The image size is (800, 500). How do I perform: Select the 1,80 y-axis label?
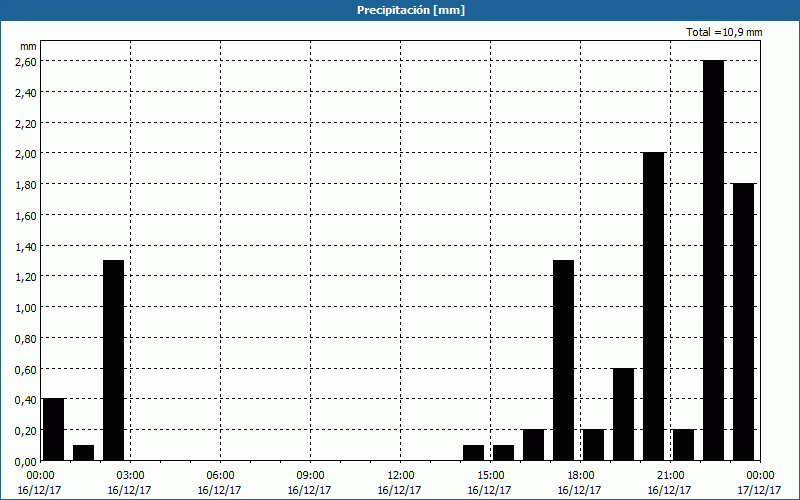(x=26, y=184)
